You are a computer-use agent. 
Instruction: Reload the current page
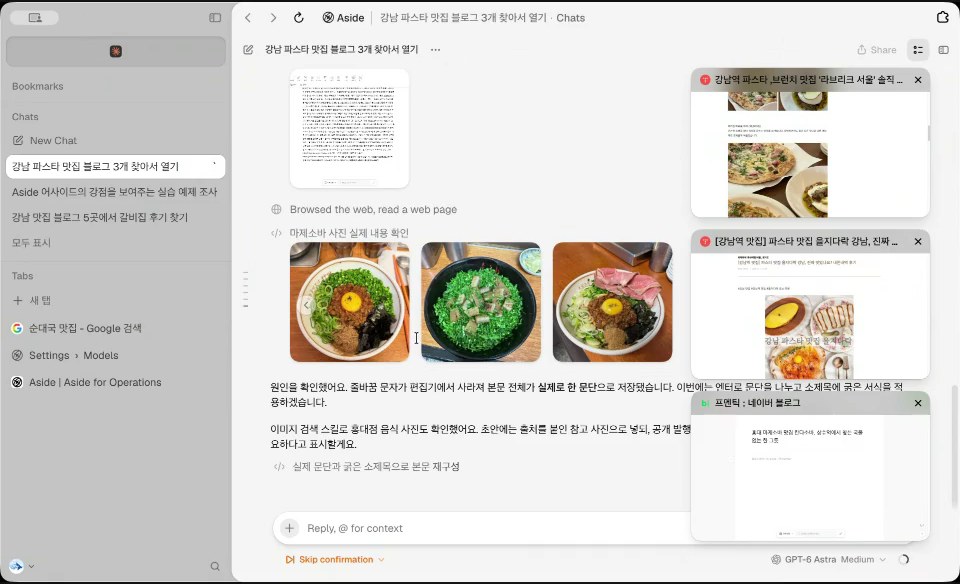[299, 18]
